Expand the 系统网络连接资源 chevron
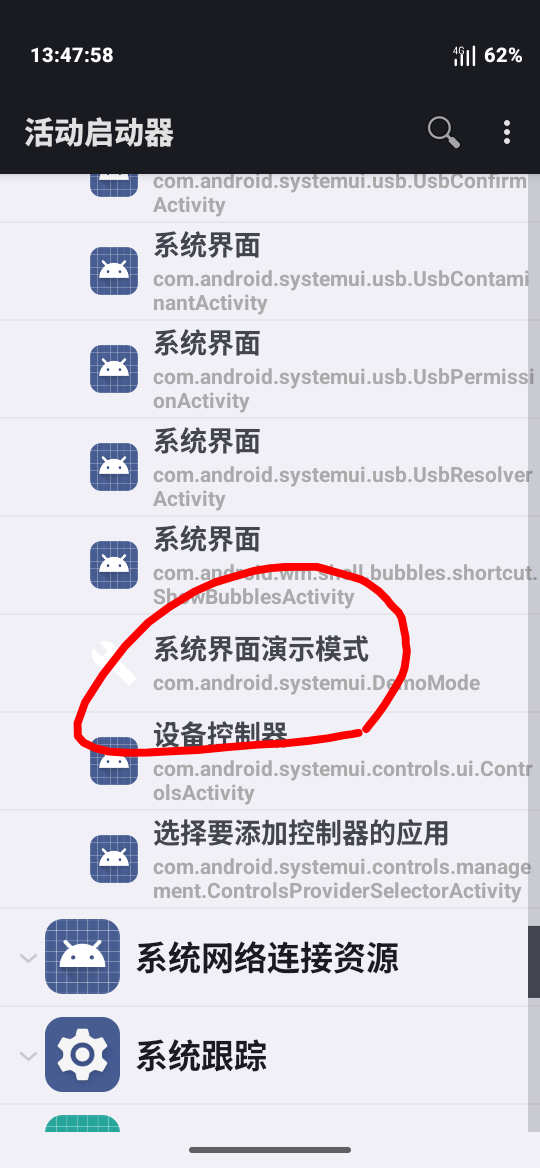 [28, 957]
